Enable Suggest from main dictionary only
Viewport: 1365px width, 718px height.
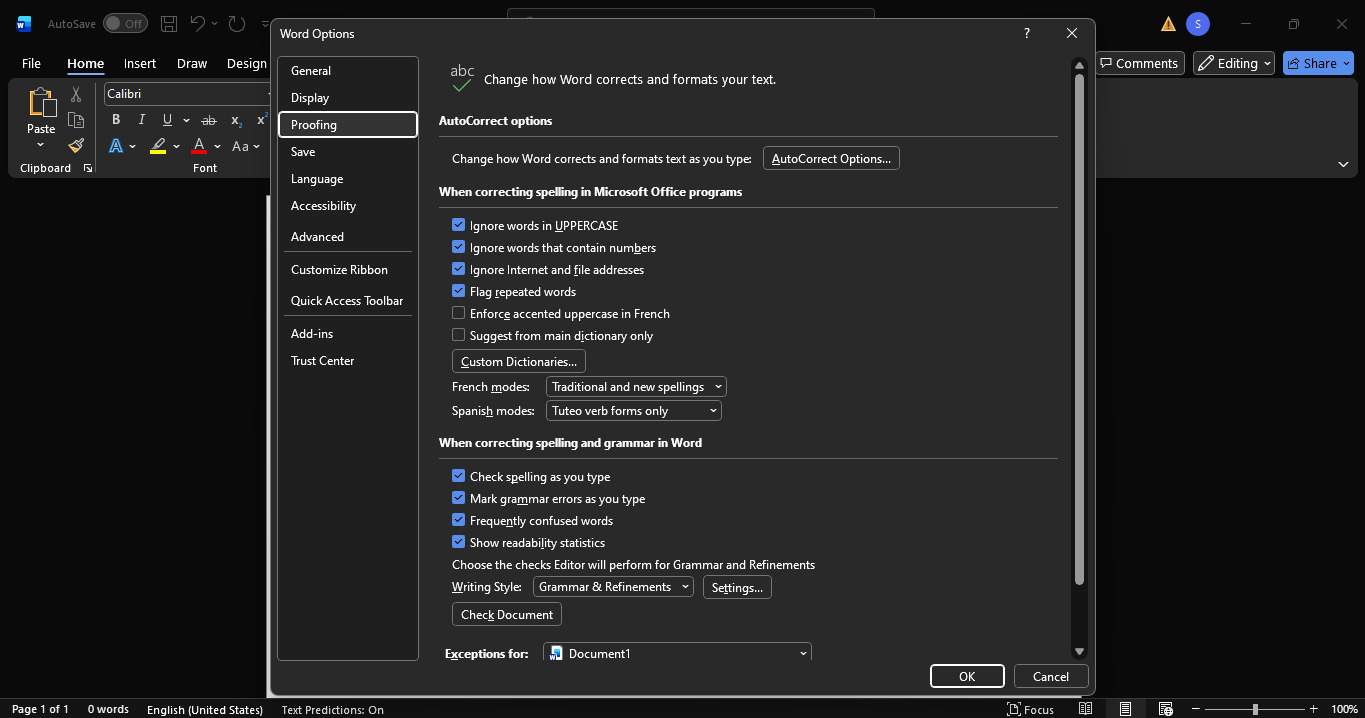(x=459, y=336)
